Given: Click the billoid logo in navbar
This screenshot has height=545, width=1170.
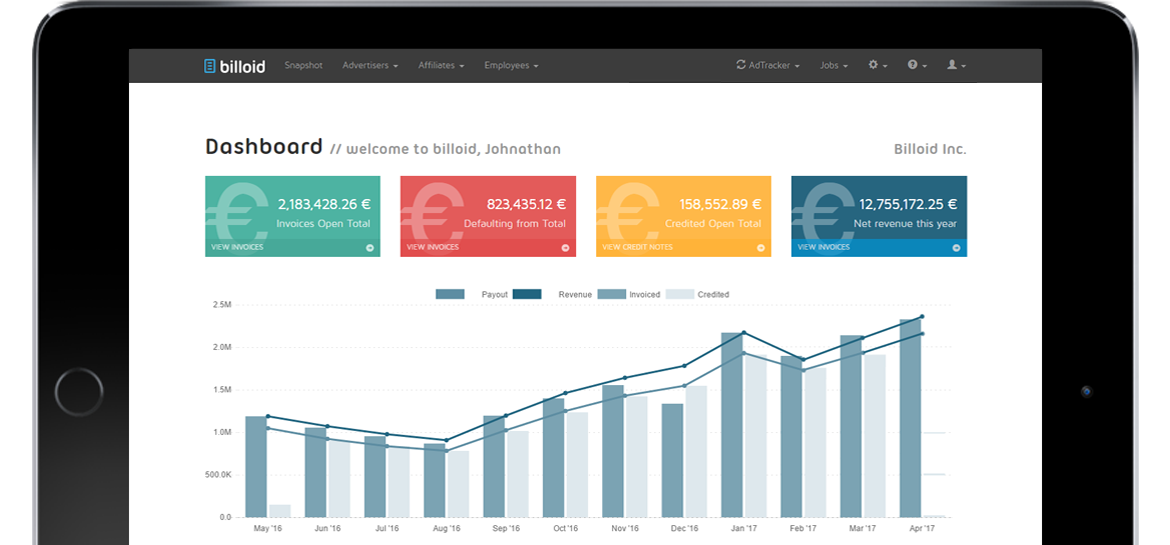Looking at the screenshot, I should click(234, 66).
